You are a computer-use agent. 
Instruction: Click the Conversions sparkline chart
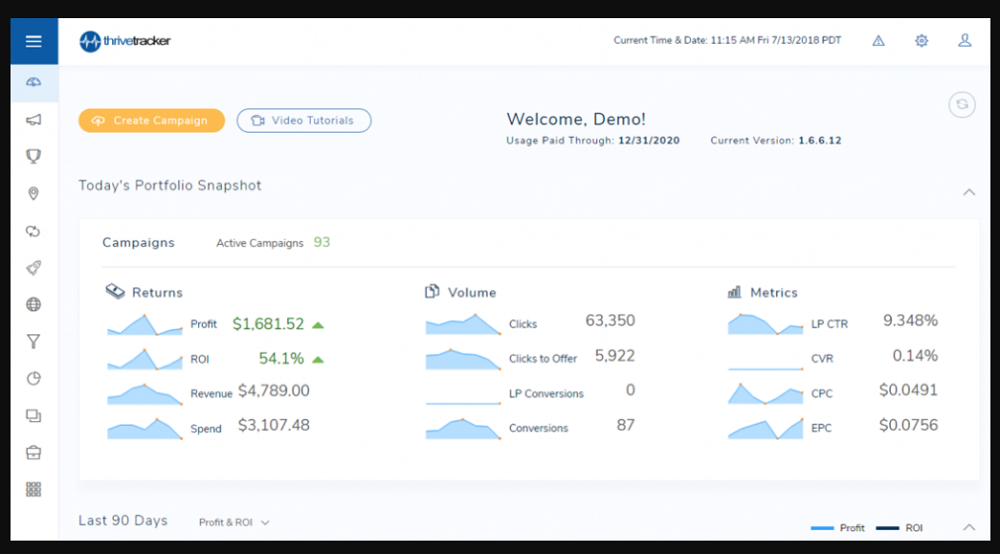tap(463, 428)
